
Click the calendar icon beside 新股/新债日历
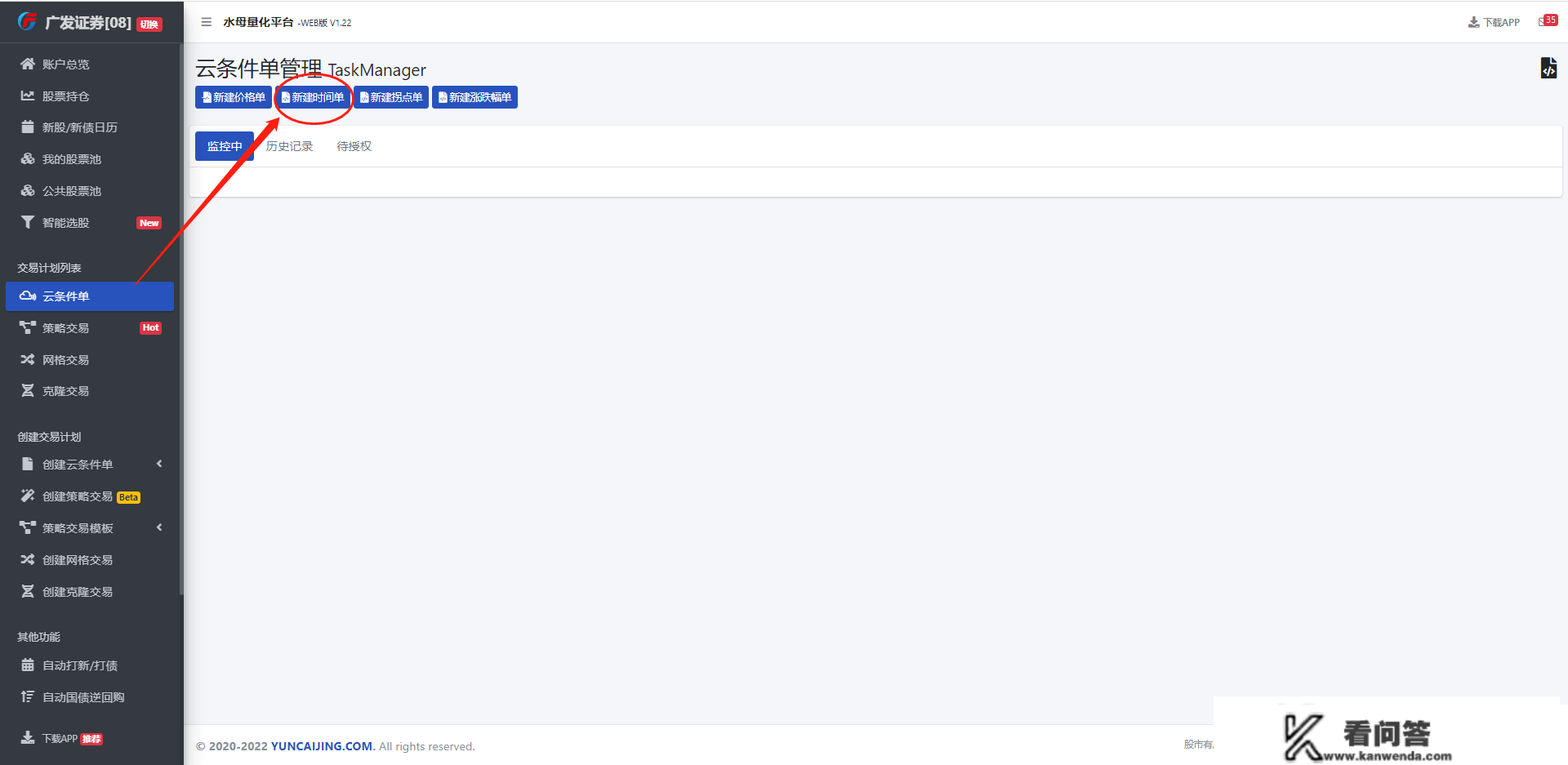click(28, 127)
